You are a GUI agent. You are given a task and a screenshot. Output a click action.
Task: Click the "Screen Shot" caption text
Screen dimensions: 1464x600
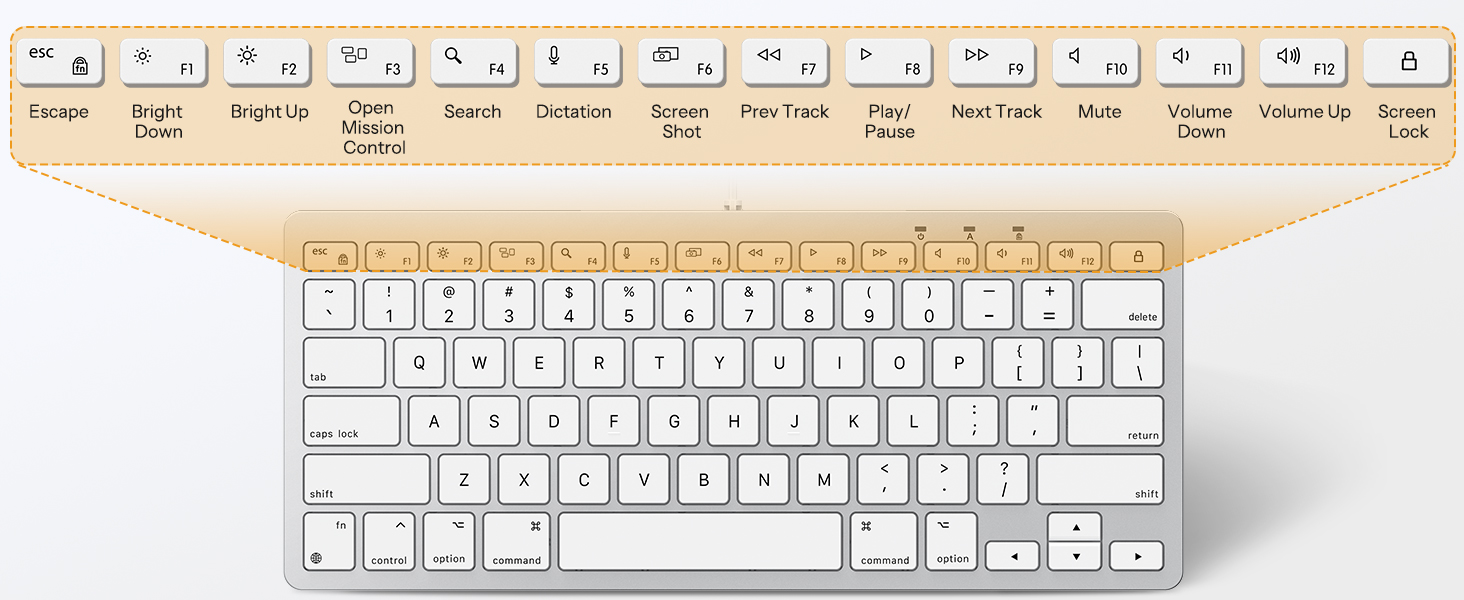[681, 122]
